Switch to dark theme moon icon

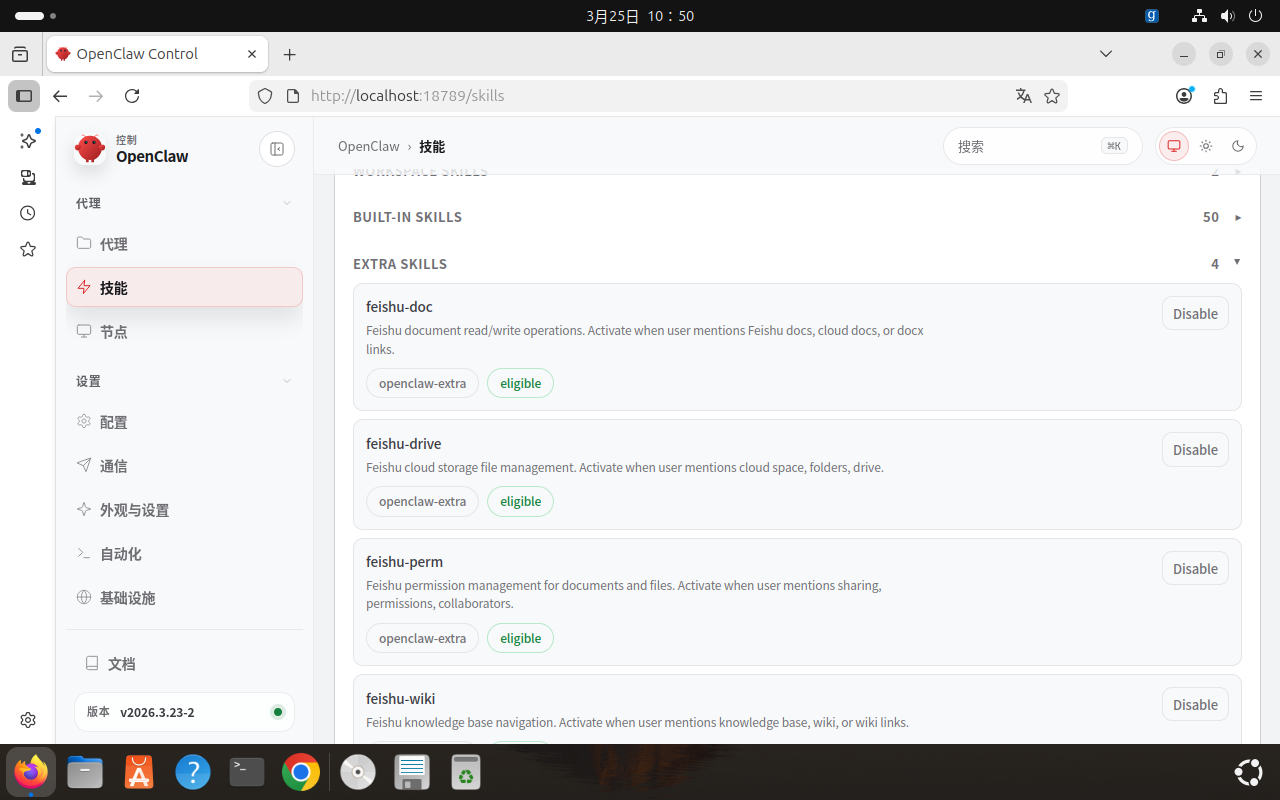(1238, 146)
